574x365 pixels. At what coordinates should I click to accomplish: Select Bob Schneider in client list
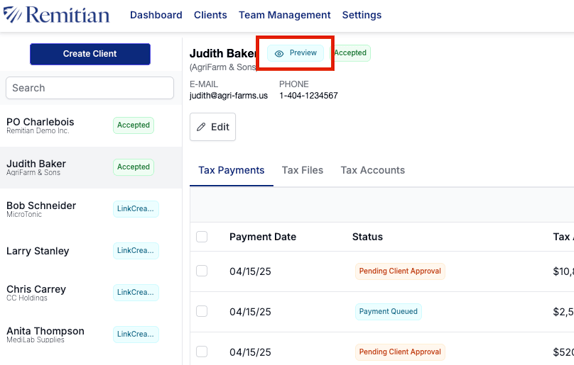click(x=91, y=209)
